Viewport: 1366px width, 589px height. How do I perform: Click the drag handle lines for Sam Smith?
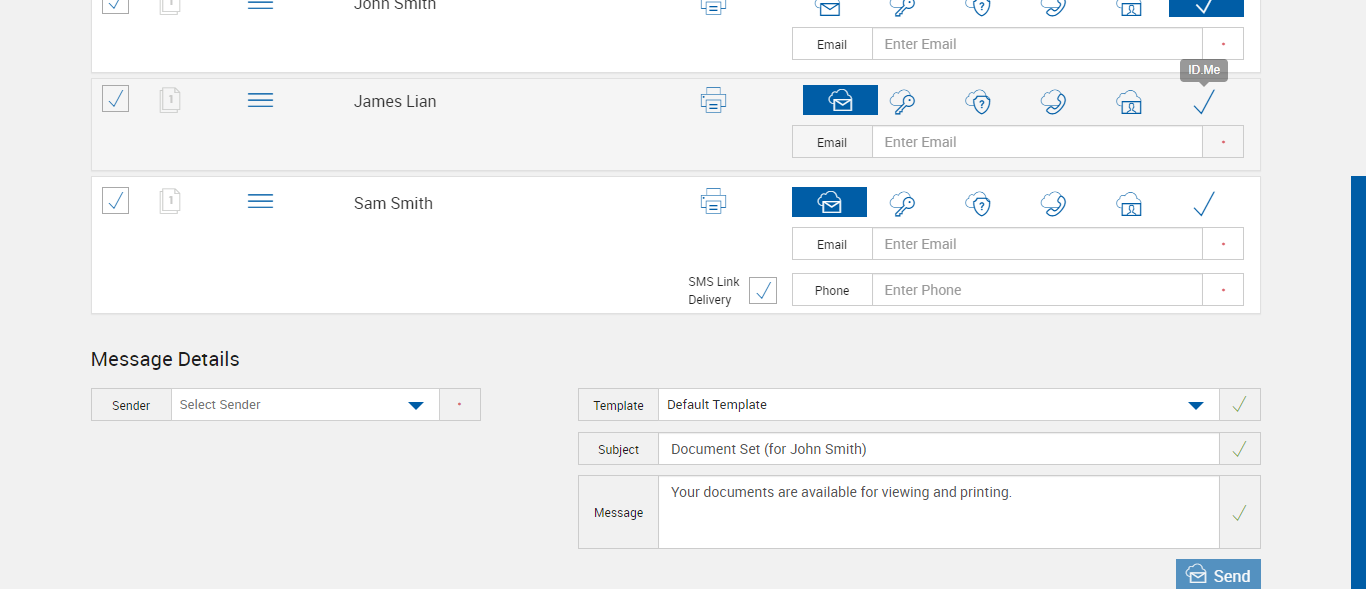(x=260, y=202)
